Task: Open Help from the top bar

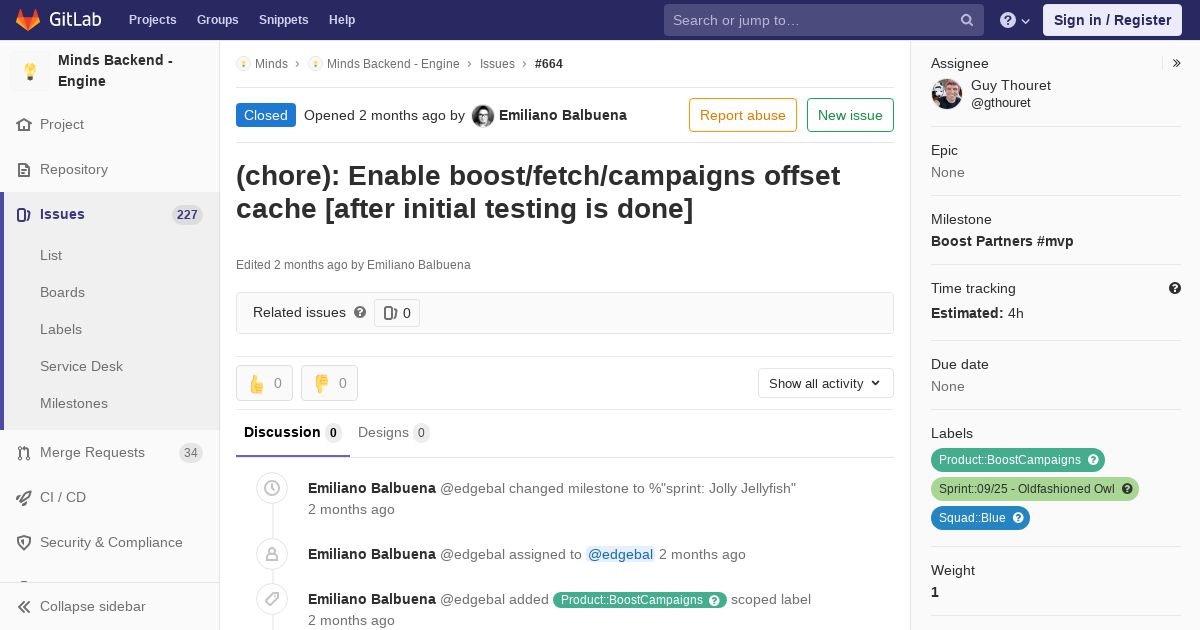Action: click(342, 20)
